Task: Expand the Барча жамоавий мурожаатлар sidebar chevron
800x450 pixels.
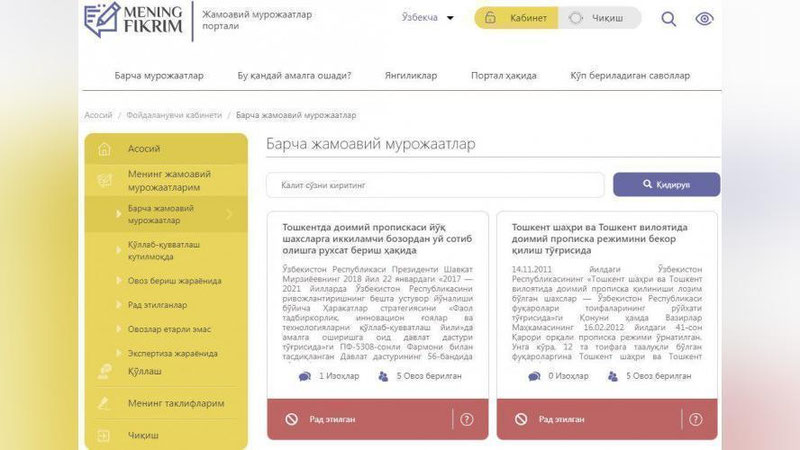Action: [229, 214]
